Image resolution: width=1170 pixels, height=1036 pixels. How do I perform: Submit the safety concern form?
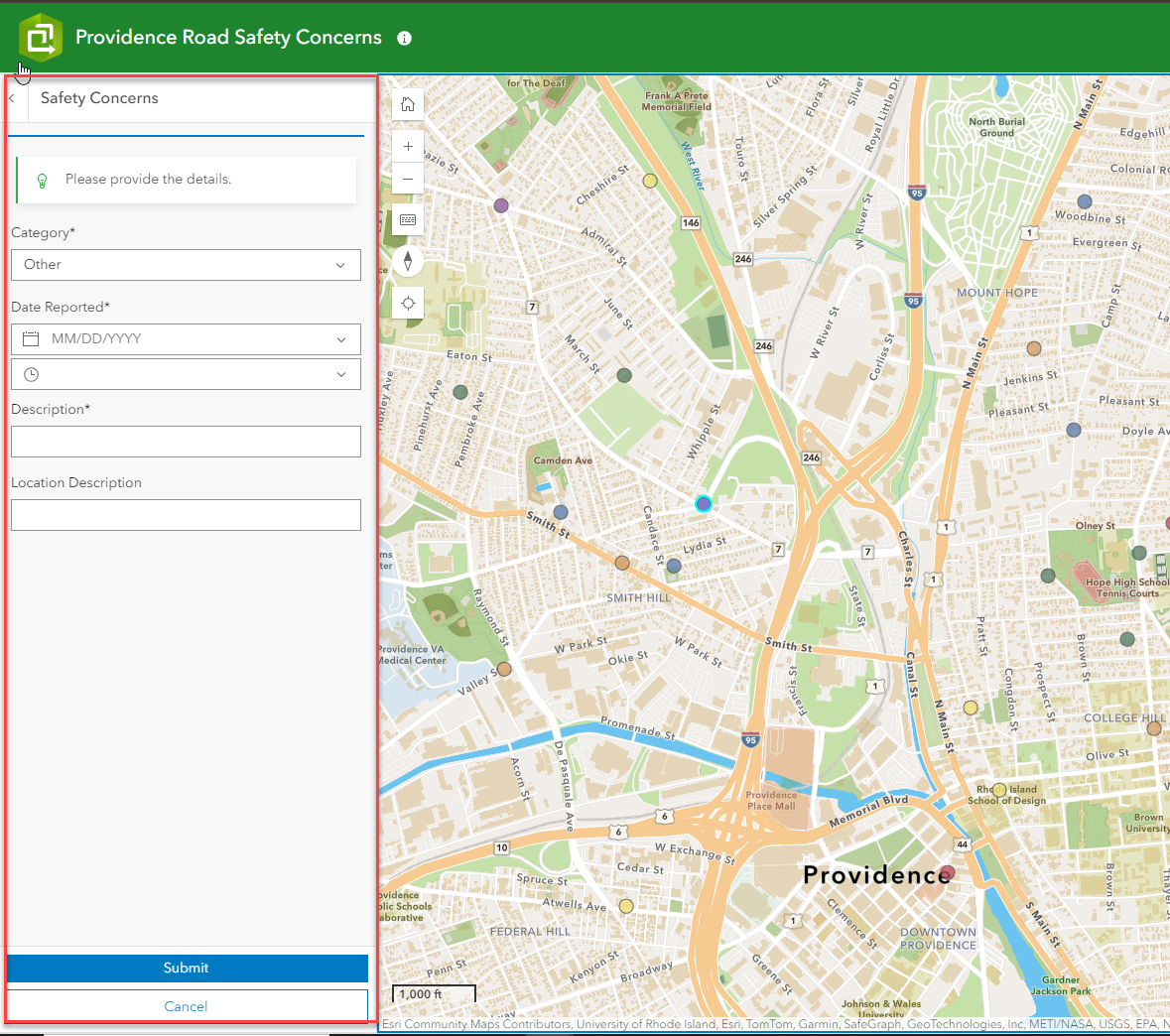pyautogui.click(x=187, y=968)
